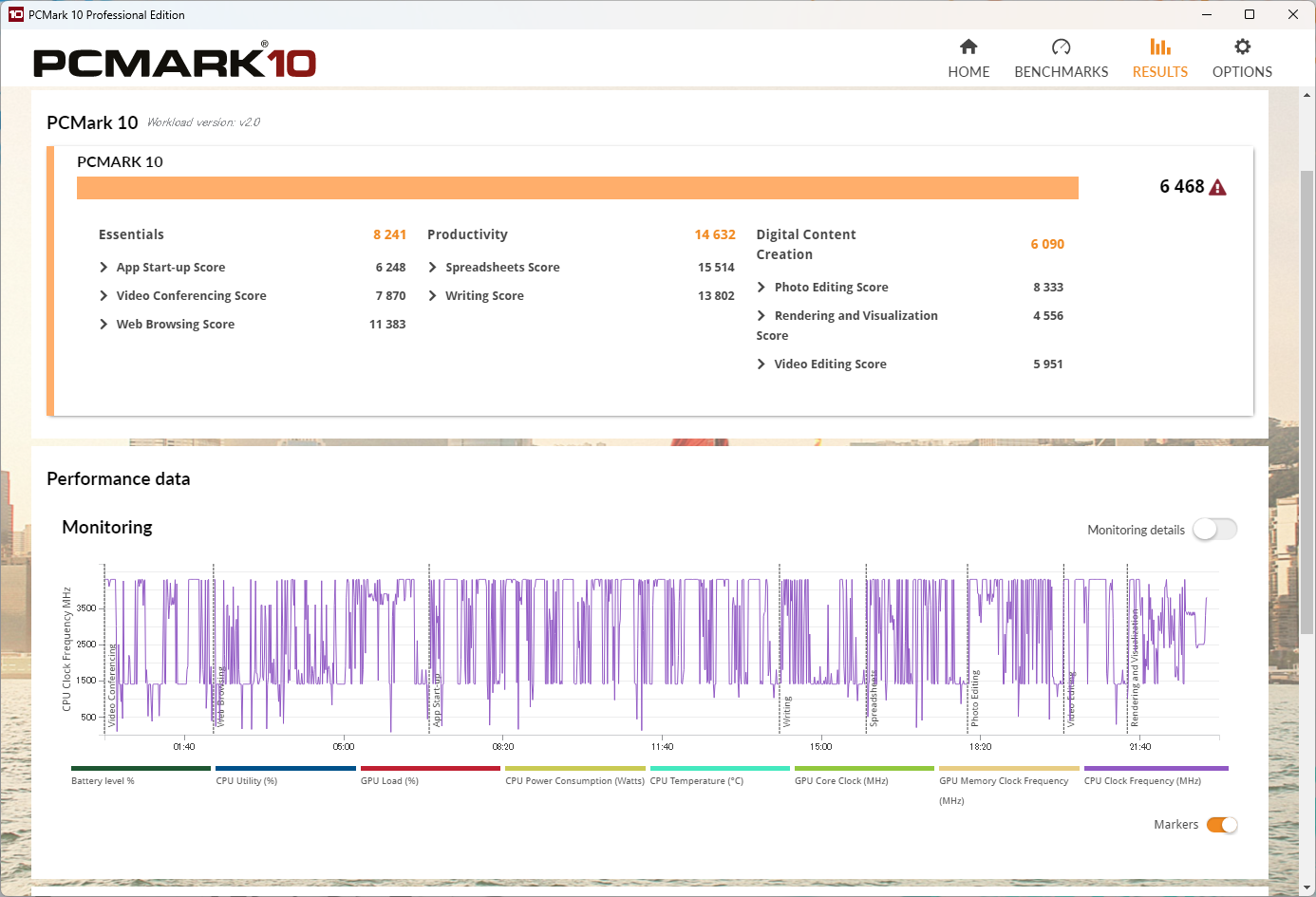Click the Writing marker in the chart
Screen dimensions: 1316x897
click(x=786, y=711)
